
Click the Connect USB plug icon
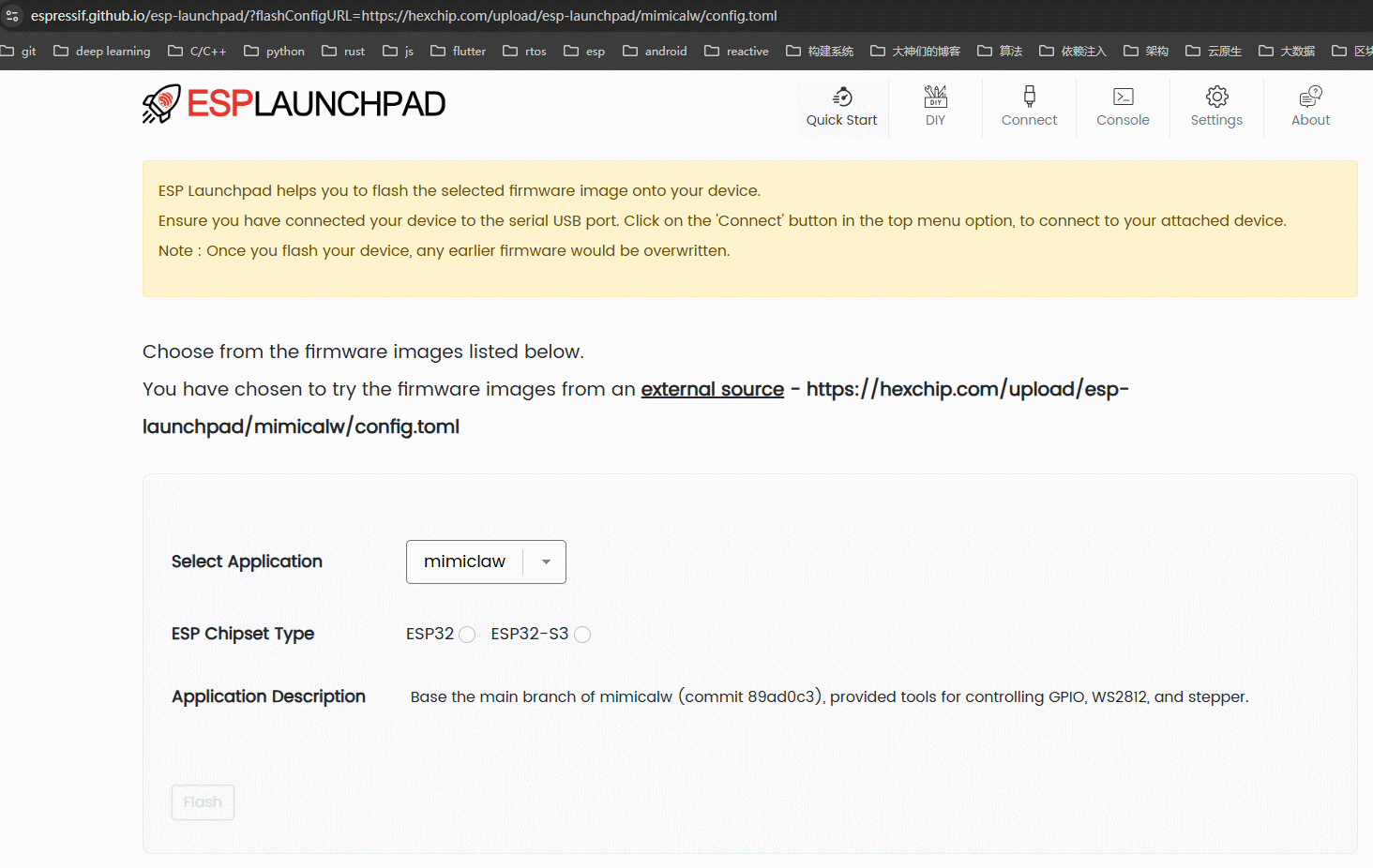coord(1029,97)
